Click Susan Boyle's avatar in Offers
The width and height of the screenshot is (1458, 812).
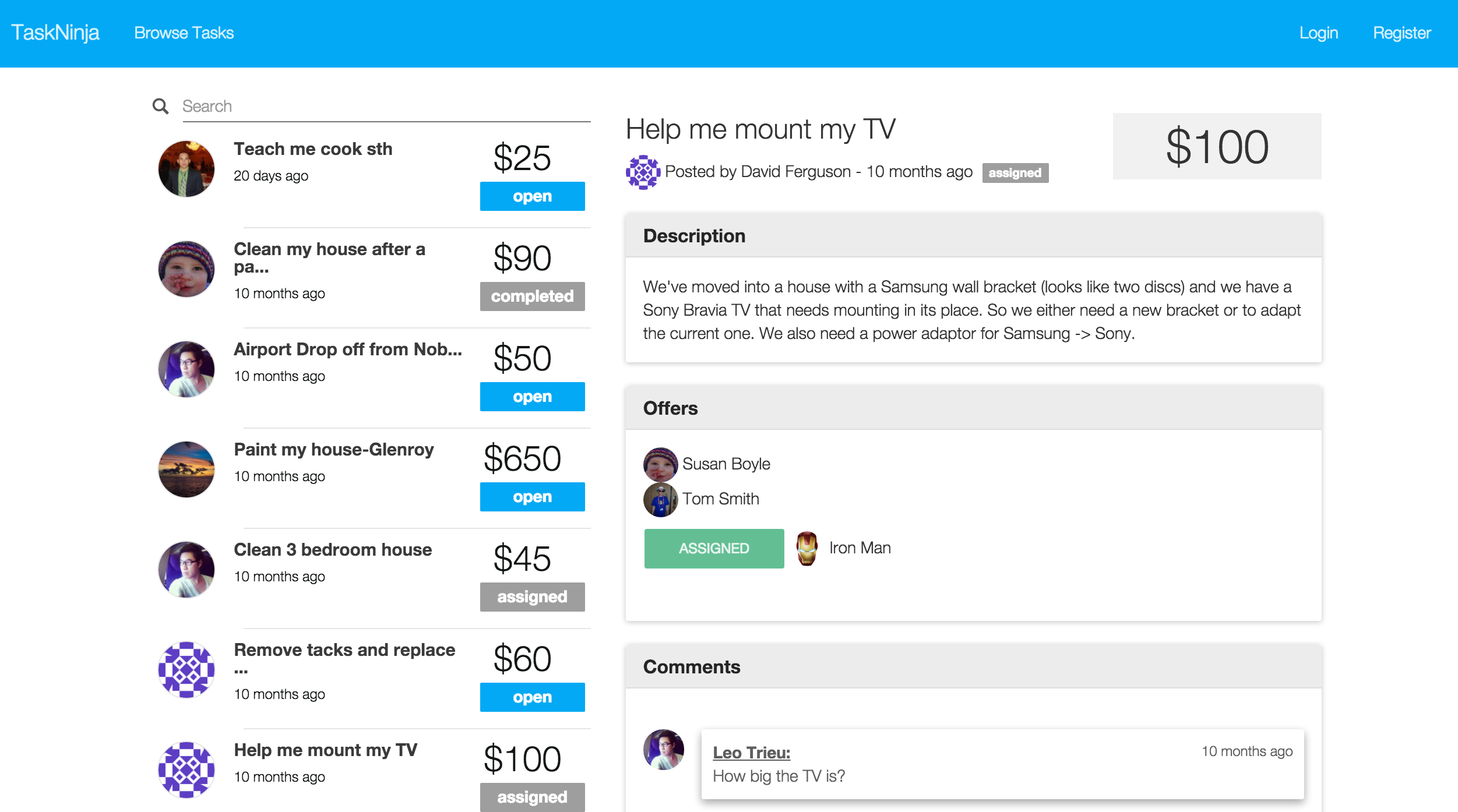pyautogui.click(x=660, y=464)
